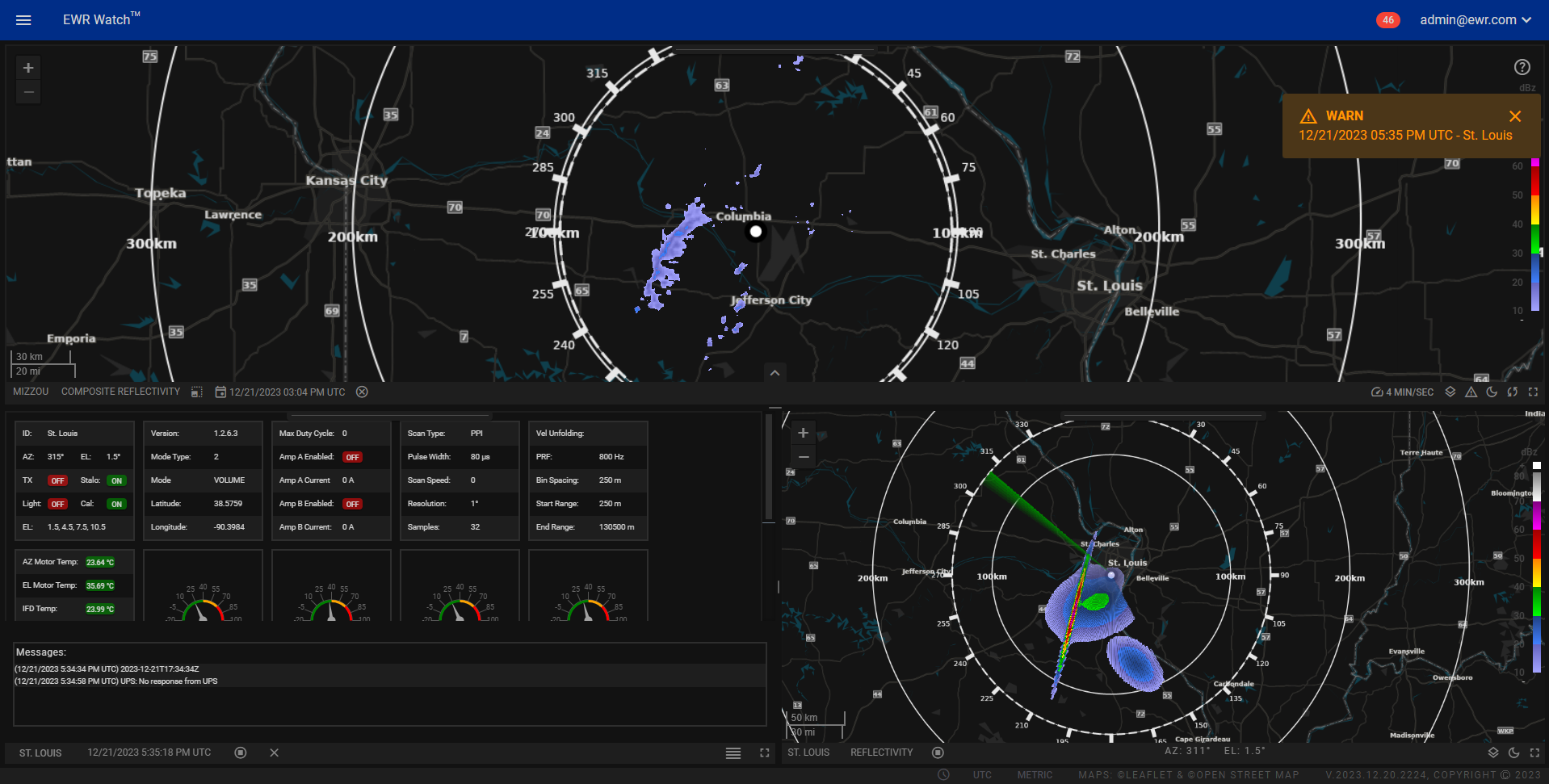Viewport: 1549px width, 784px height.
Task: Change the COMPOSITE REFLECTIVITY product
Action: coord(121,392)
